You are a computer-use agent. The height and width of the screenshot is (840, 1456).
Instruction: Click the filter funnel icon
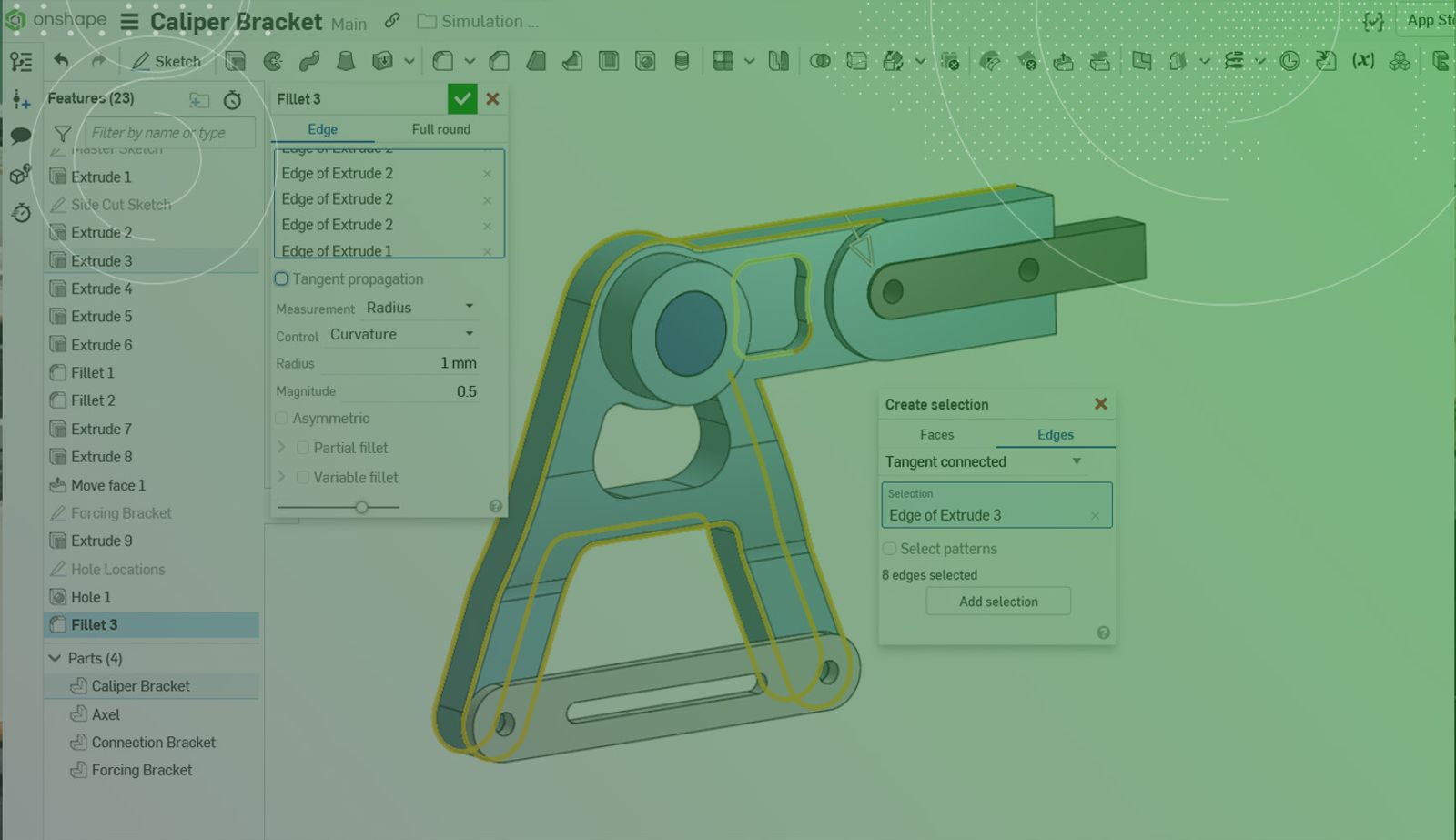[x=63, y=133]
